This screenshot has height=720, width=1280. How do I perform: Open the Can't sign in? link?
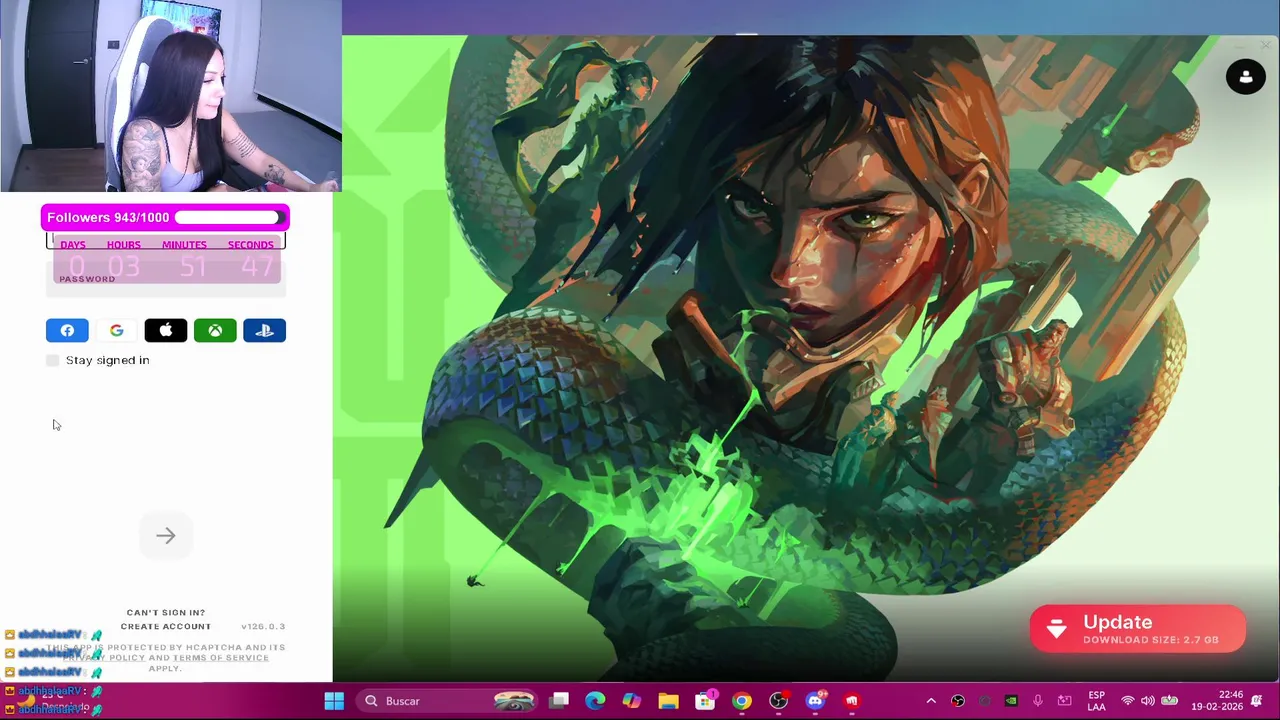click(166, 612)
